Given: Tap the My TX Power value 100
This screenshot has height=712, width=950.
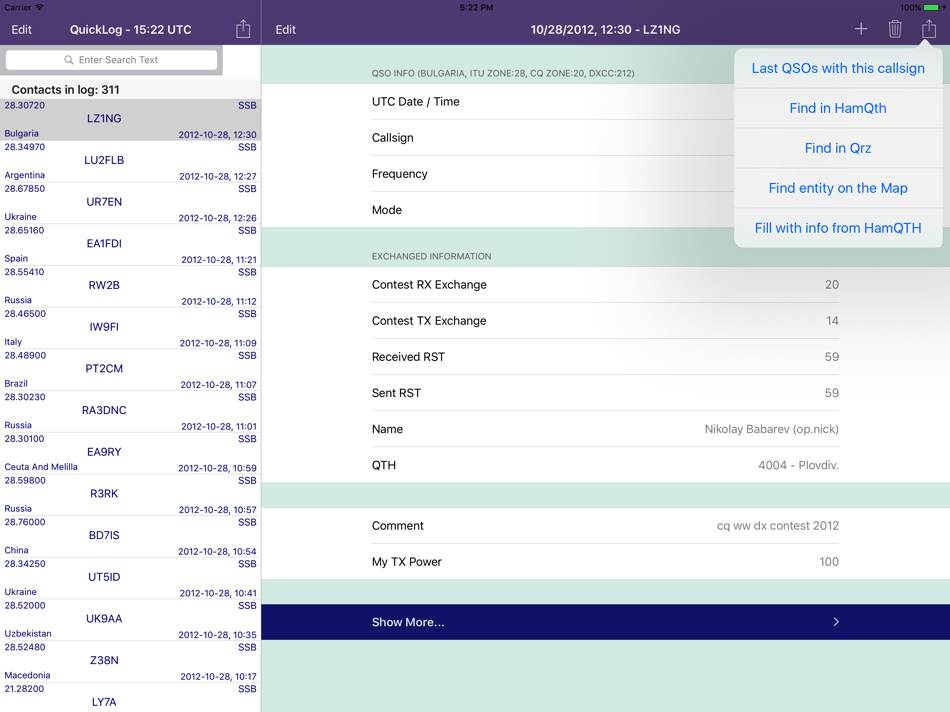Looking at the screenshot, I should 829,562.
